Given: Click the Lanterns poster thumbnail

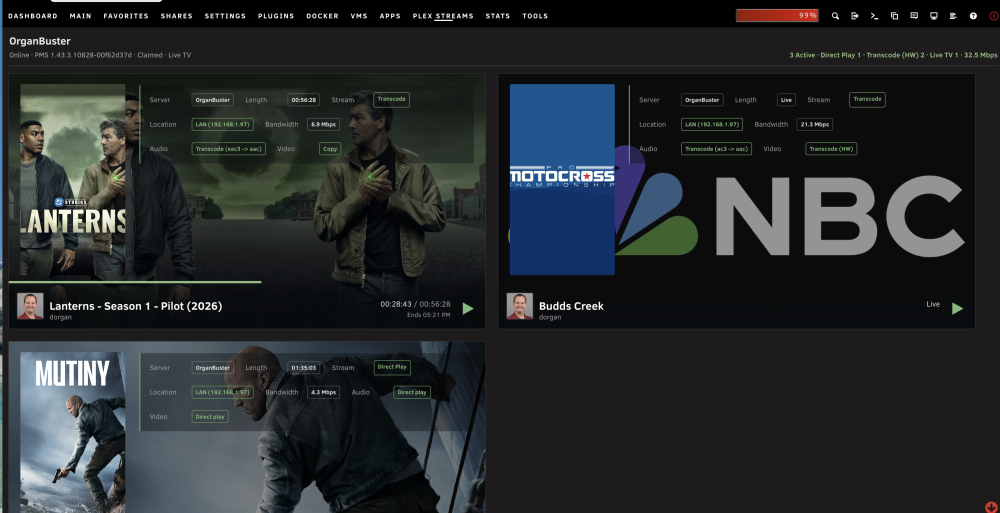Looking at the screenshot, I should pyautogui.click(x=73, y=180).
